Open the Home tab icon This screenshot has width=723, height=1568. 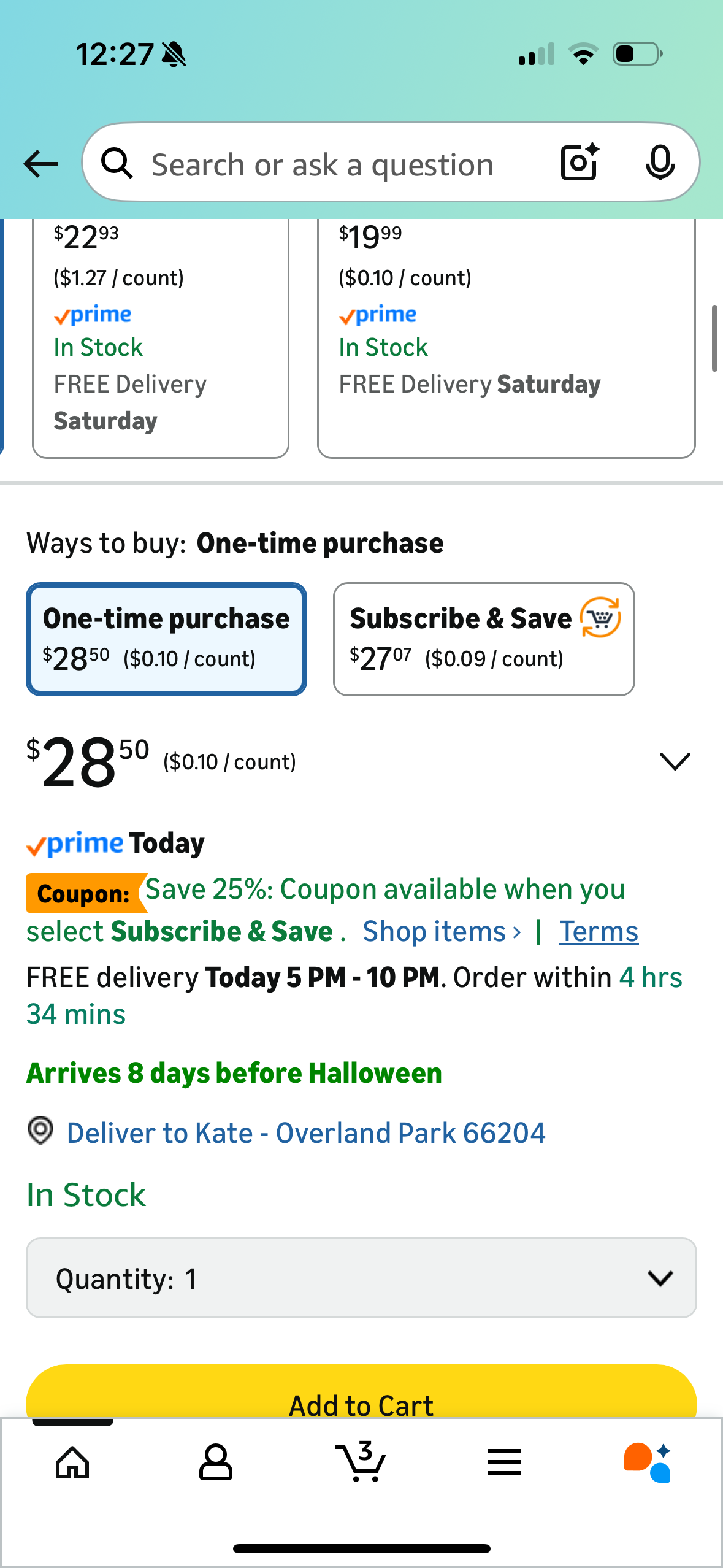(72, 1462)
